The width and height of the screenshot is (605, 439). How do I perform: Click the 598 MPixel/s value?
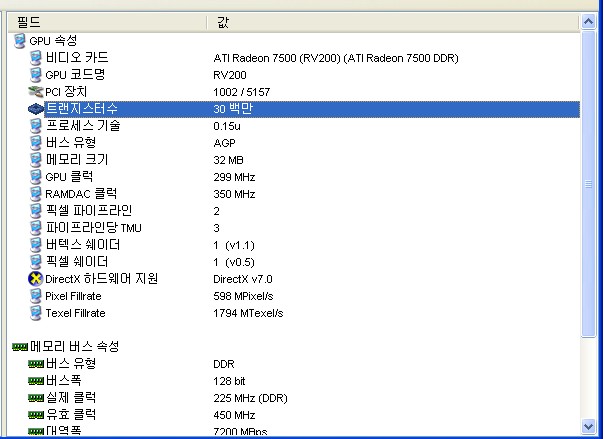click(243, 296)
